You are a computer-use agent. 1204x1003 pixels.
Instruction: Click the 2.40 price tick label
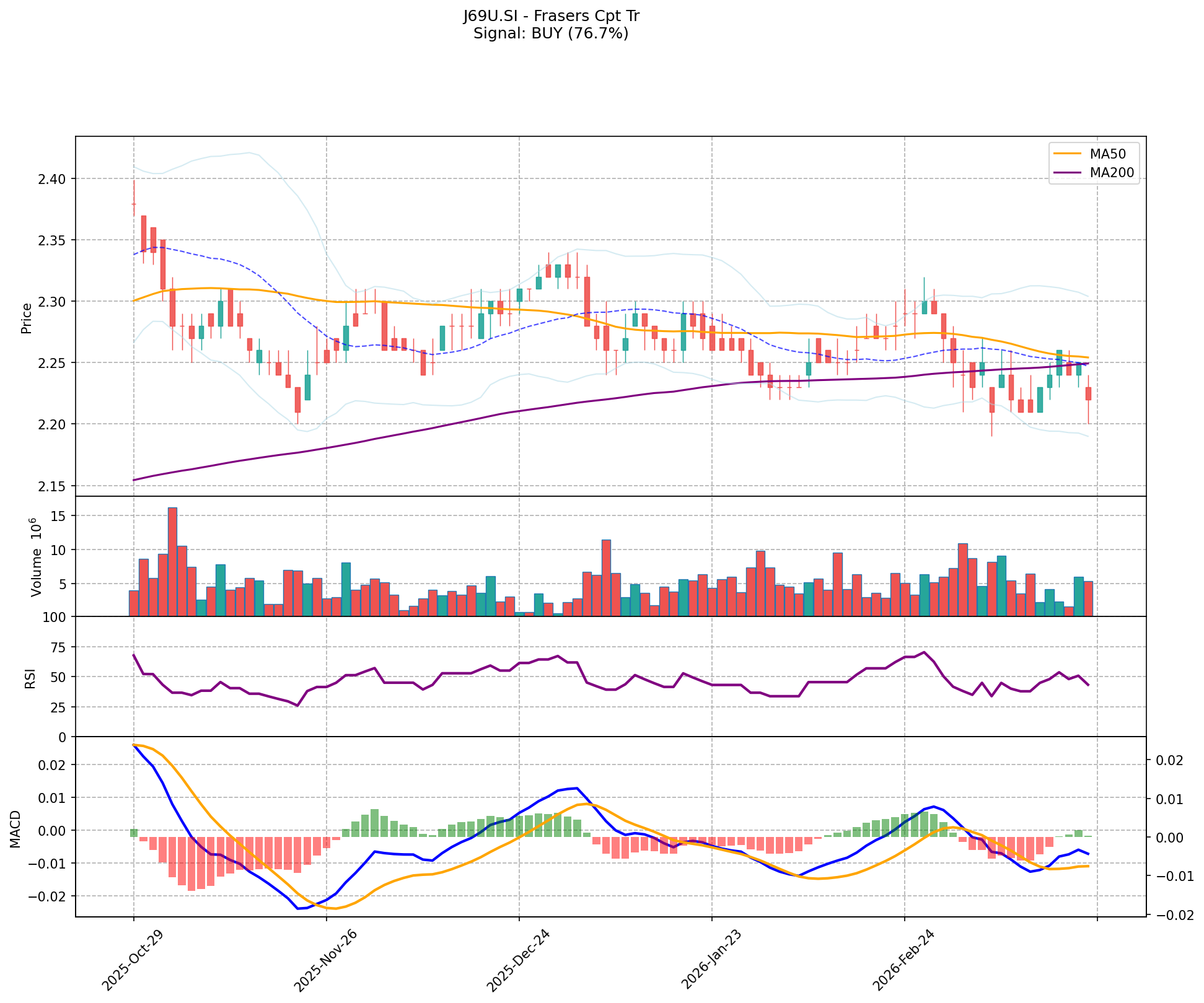pyautogui.click(x=52, y=179)
